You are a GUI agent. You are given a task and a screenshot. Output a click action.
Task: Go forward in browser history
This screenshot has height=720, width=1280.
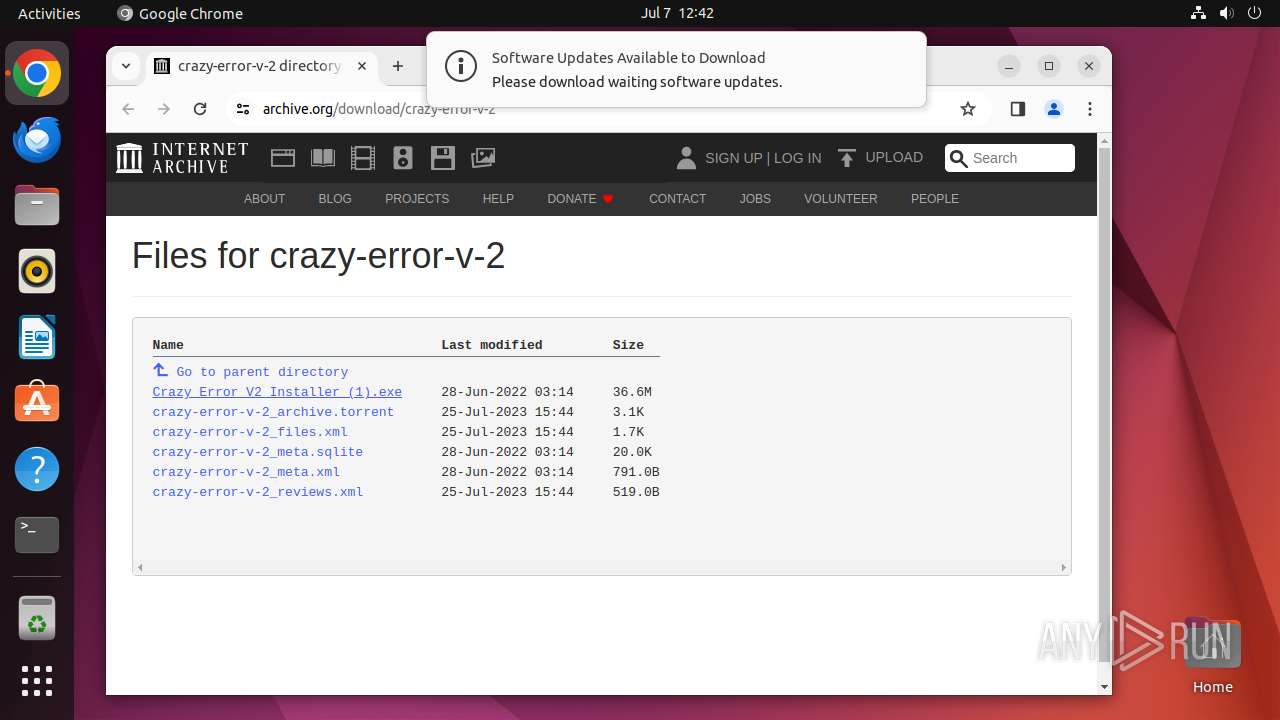click(x=164, y=109)
